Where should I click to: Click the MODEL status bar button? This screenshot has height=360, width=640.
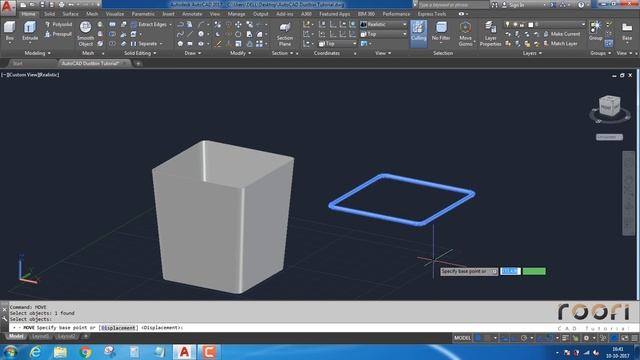(462, 338)
